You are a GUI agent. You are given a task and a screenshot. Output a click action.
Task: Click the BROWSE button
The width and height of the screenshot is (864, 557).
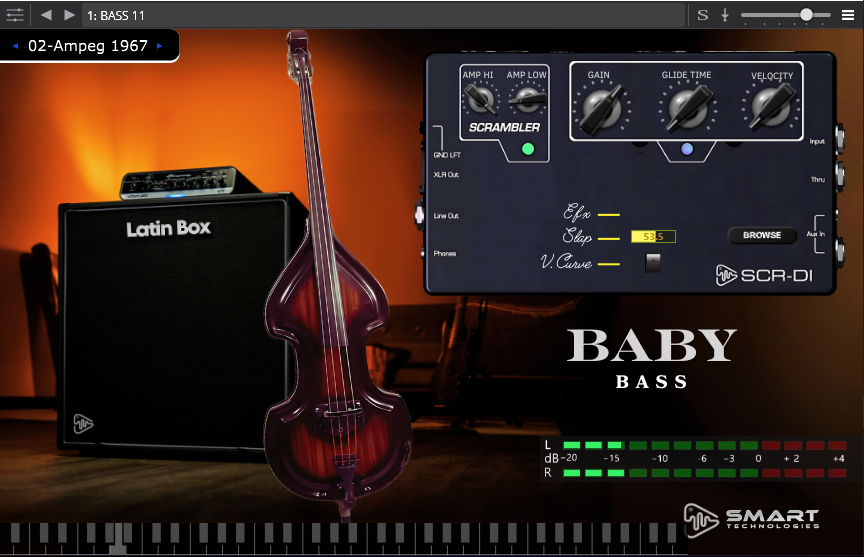coord(762,235)
